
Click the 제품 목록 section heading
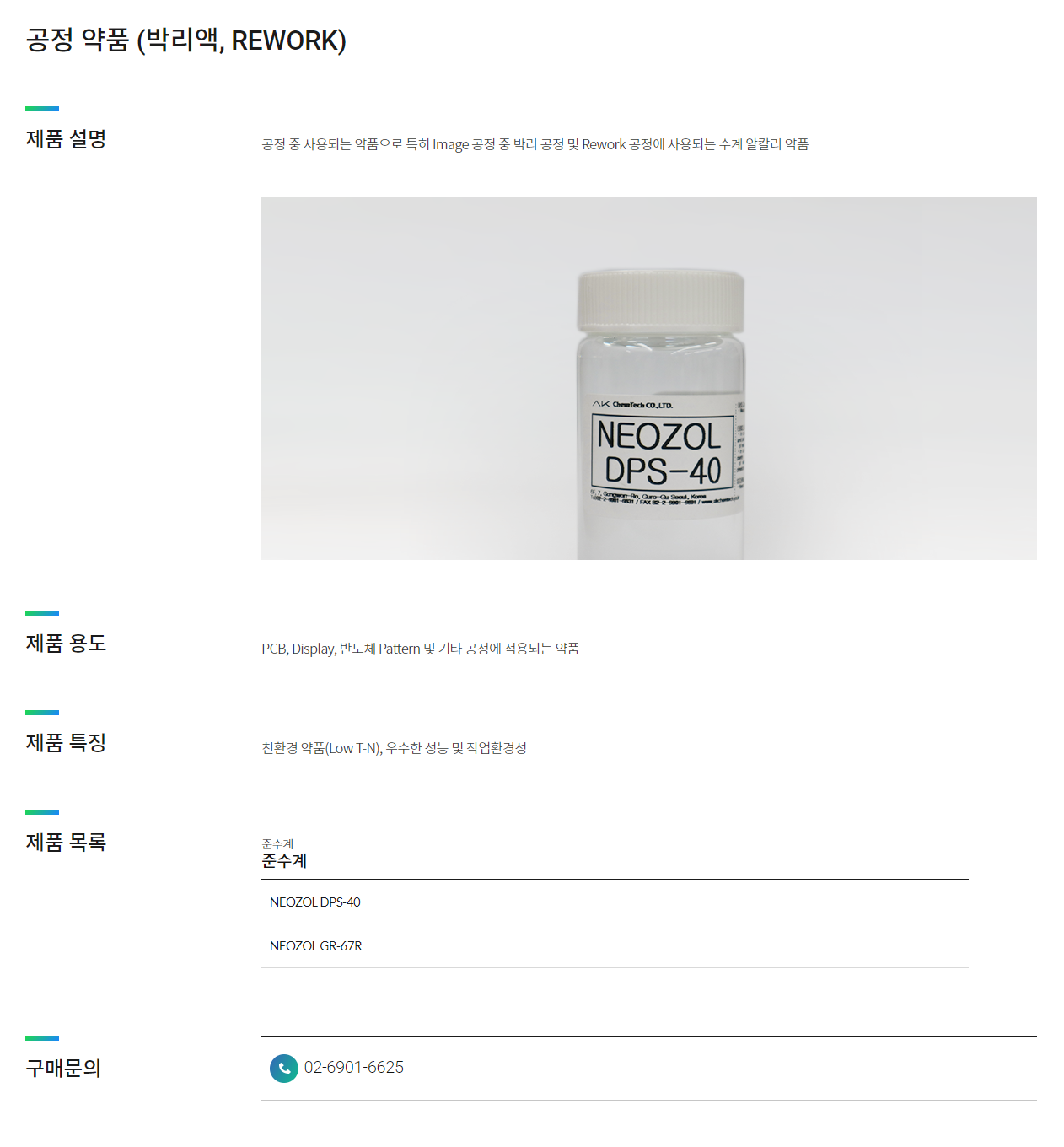[x=66, y=843]
